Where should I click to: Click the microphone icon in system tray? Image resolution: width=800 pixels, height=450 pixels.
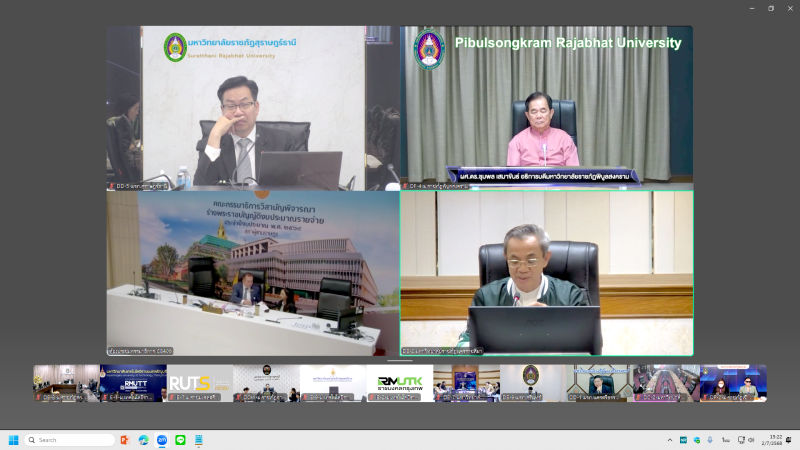[711, 440]
